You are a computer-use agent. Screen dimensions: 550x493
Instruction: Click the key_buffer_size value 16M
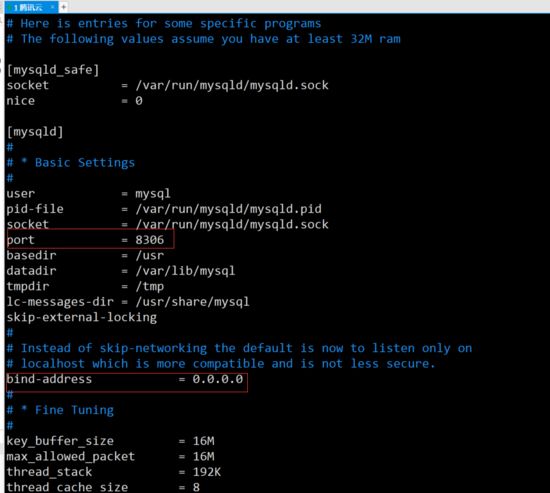(x=203, y=441)
